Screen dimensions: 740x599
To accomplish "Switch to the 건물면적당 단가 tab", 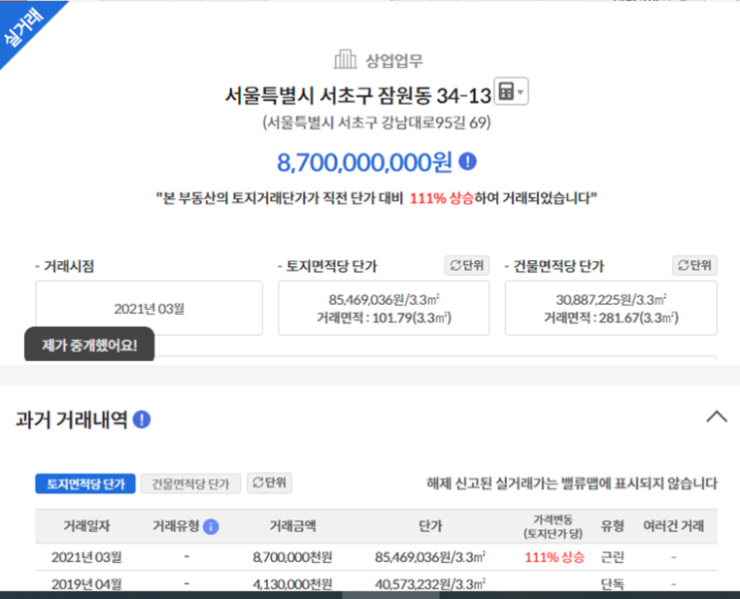I will (191, 484).
